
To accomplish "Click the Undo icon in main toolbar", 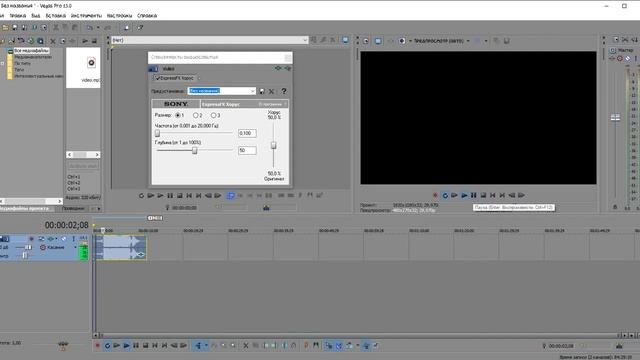I will pyautogui.click(x=89, y=28).
